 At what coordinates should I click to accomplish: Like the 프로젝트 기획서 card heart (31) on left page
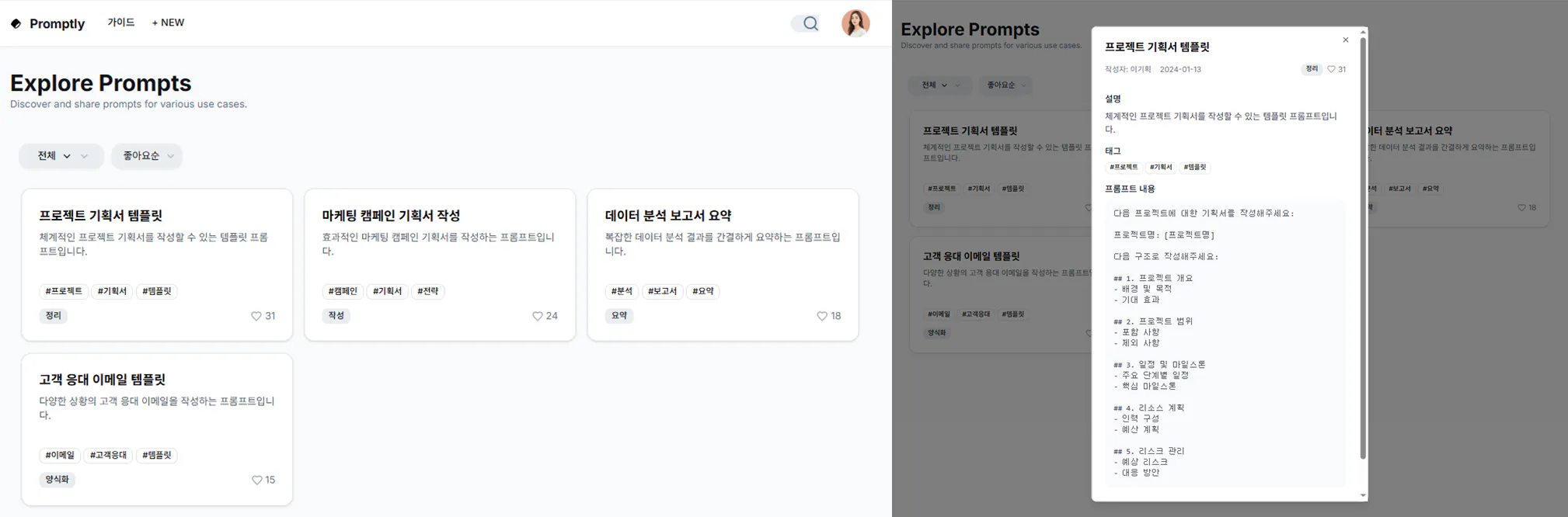tap(256, 316)
